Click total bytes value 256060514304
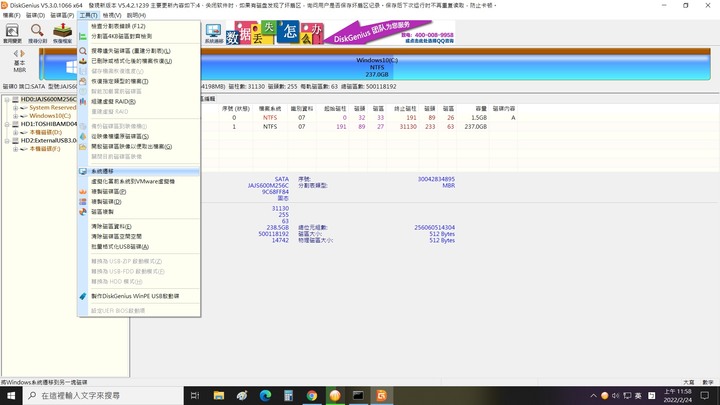The image size is (720, 405). pyautogui.click(x=434, y=227)
